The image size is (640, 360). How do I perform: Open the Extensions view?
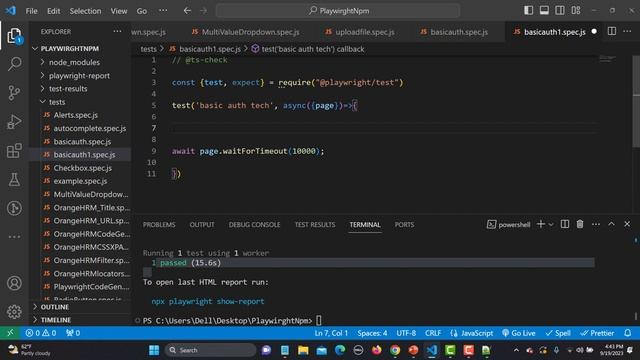tap(14, 150)
